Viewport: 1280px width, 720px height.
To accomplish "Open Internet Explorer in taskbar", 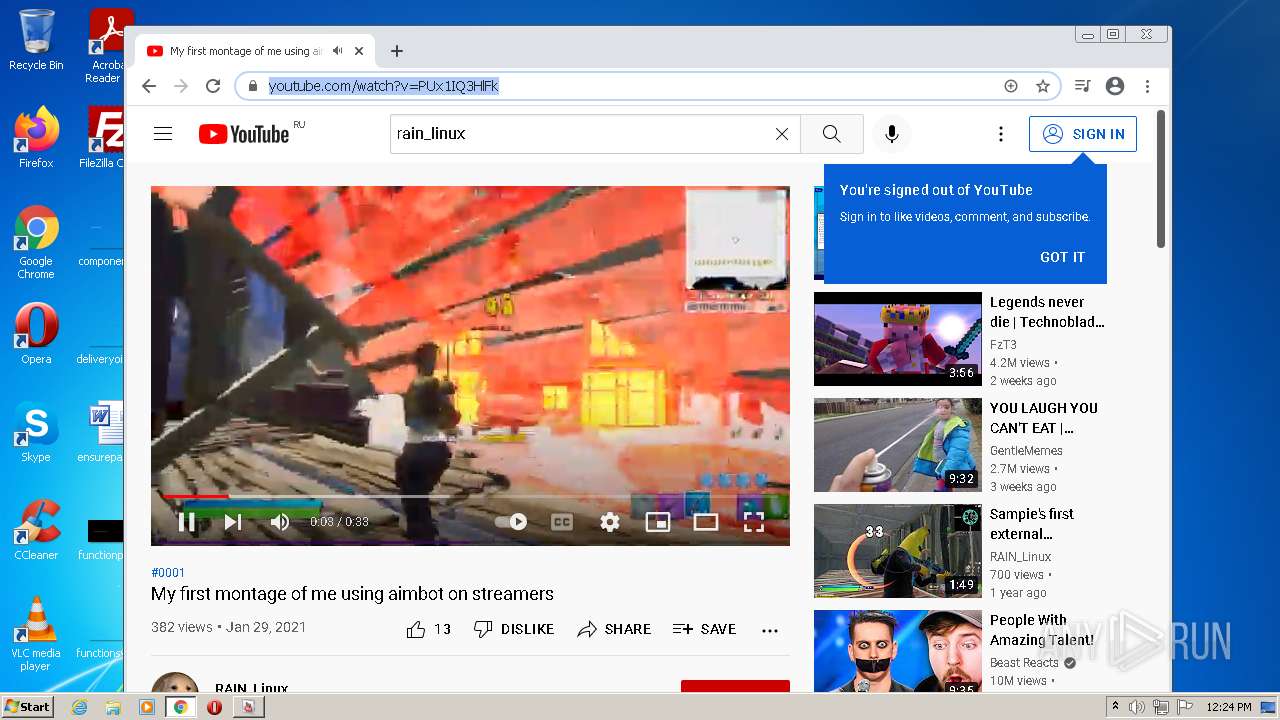I will point(80,707).
